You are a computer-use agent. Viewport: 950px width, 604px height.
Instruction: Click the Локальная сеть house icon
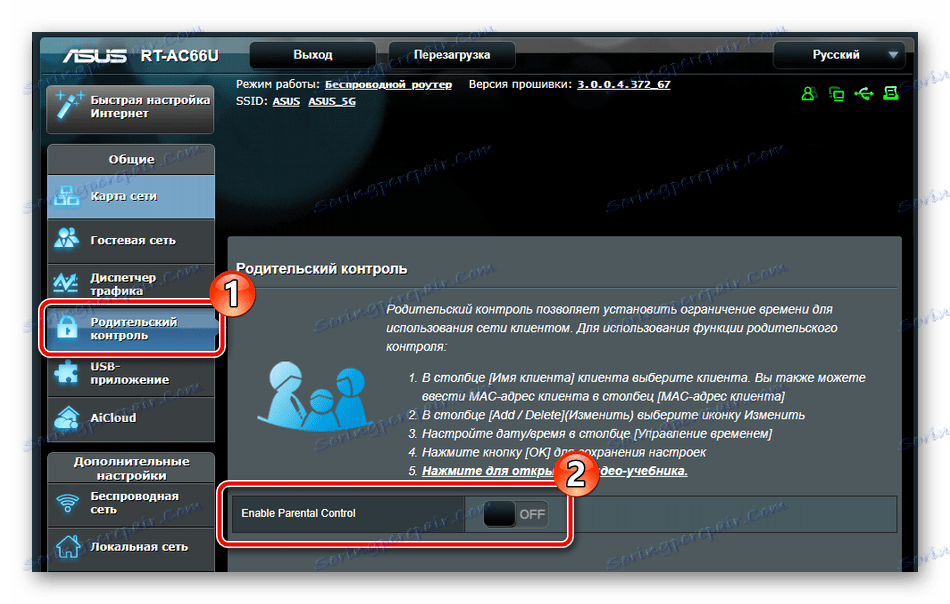(x=68, y=546)
